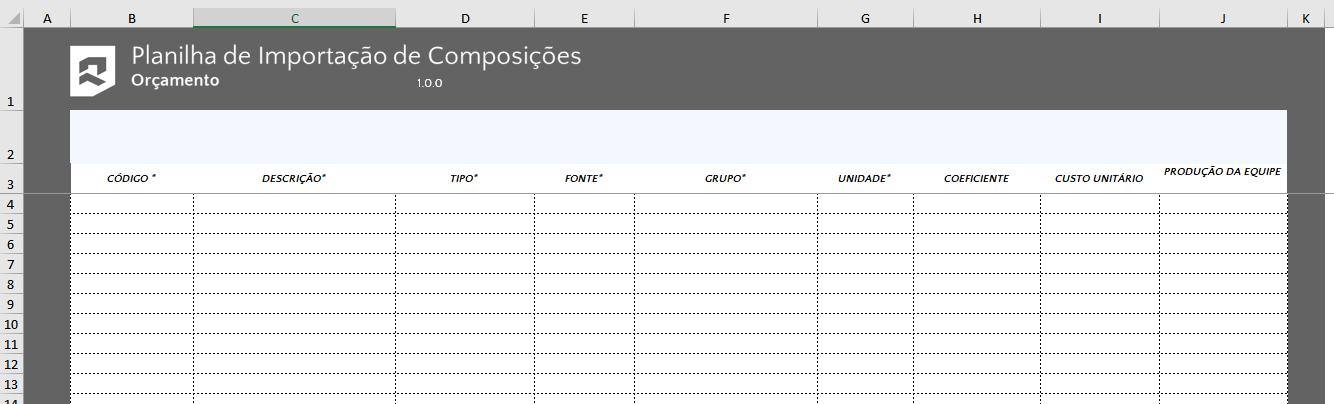The height and width of the screenshot is (404, 1334).
Task: Select column F header
Action: pos(725,18)
